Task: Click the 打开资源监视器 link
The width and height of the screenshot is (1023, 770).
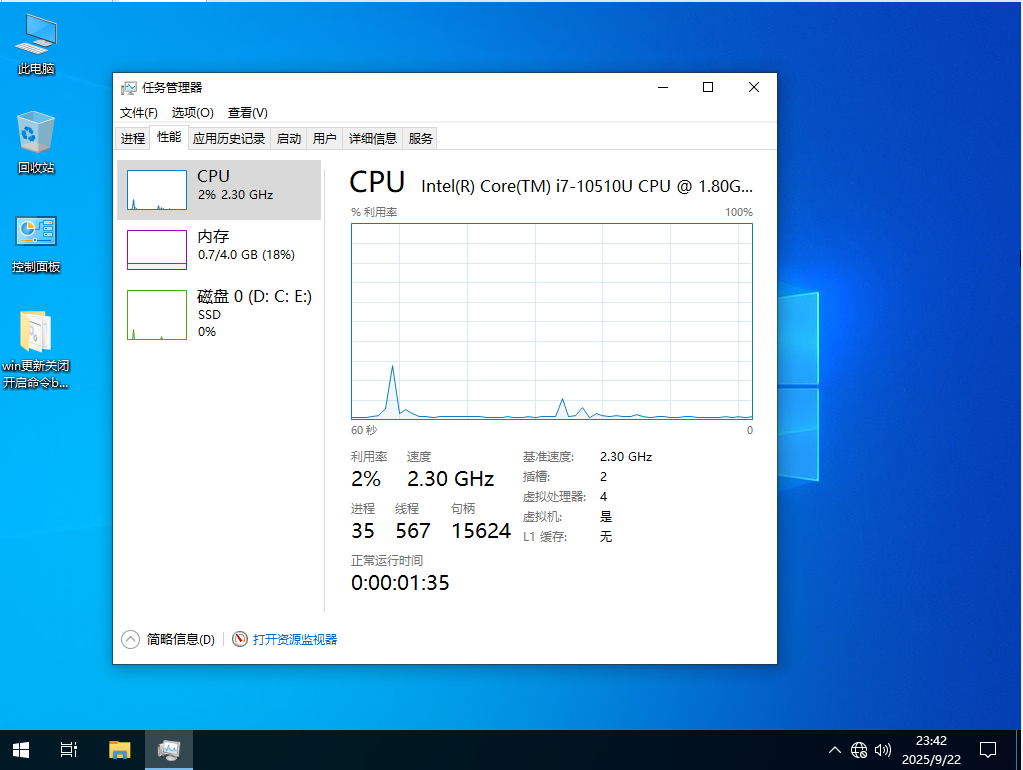Action: coord(295,639)
